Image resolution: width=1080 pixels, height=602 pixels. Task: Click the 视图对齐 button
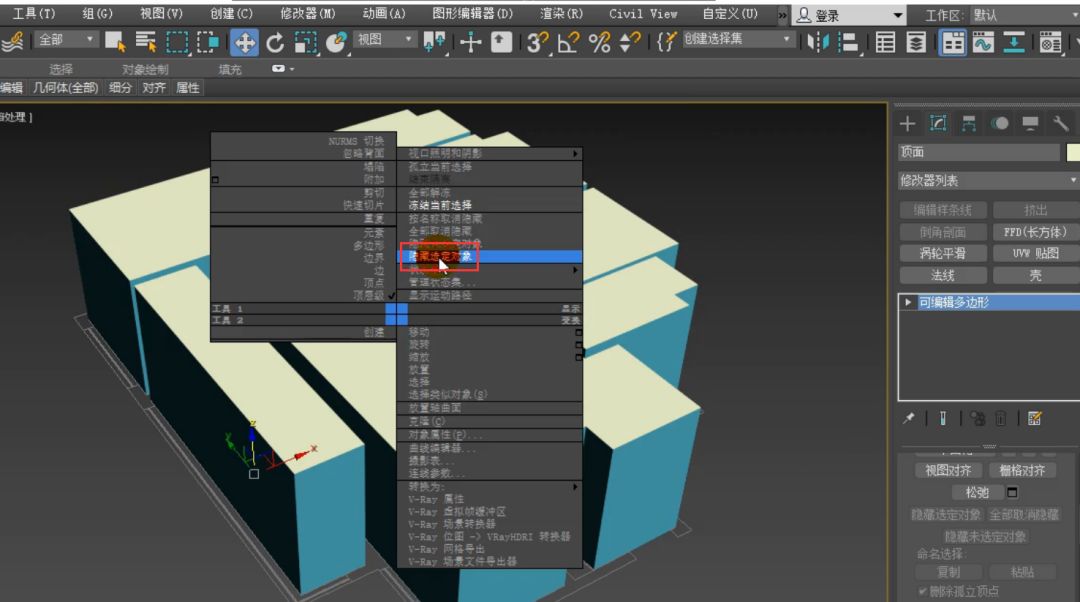click(x=948, y=470)
